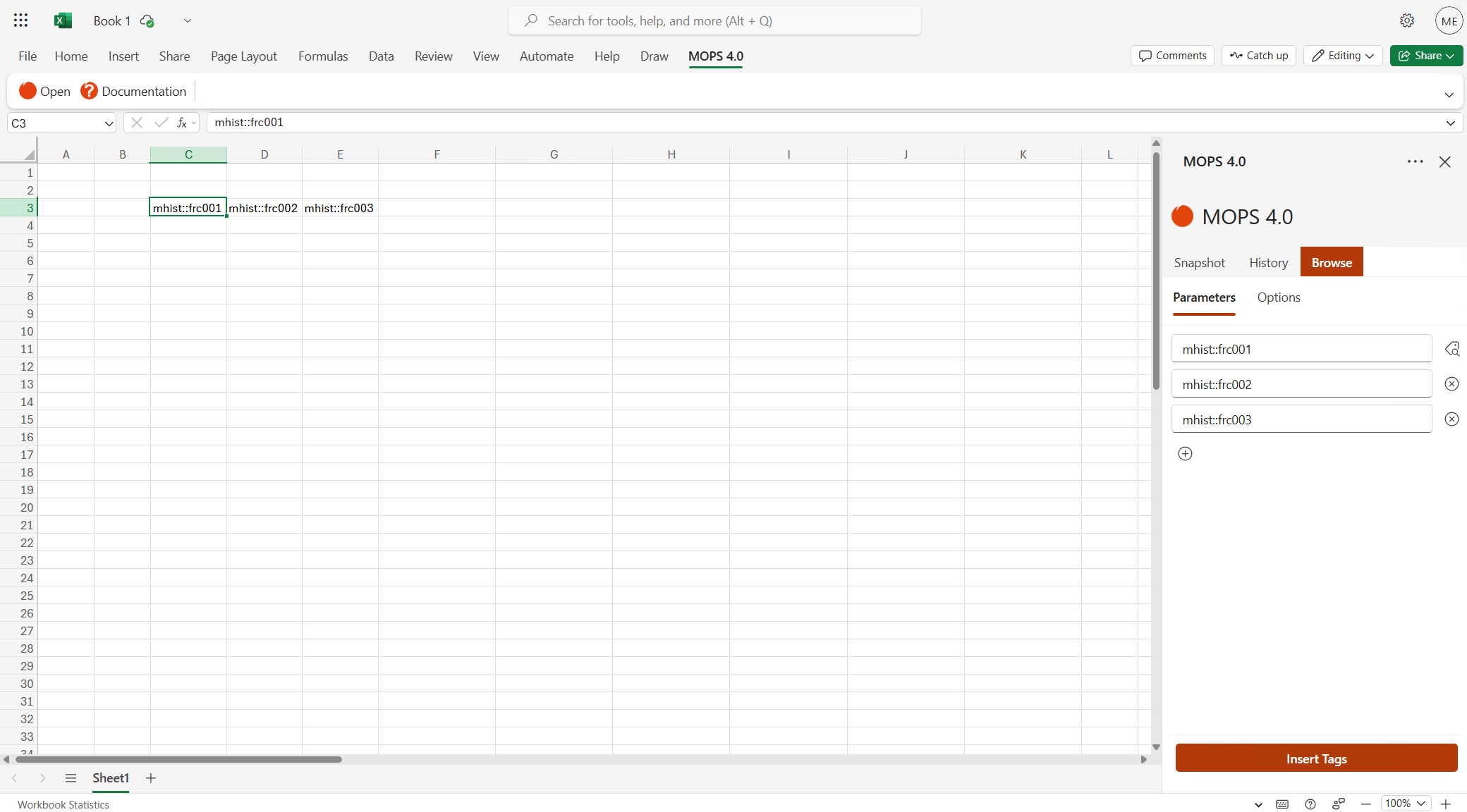Click the Insert Function fx icon

pos(182,122)
